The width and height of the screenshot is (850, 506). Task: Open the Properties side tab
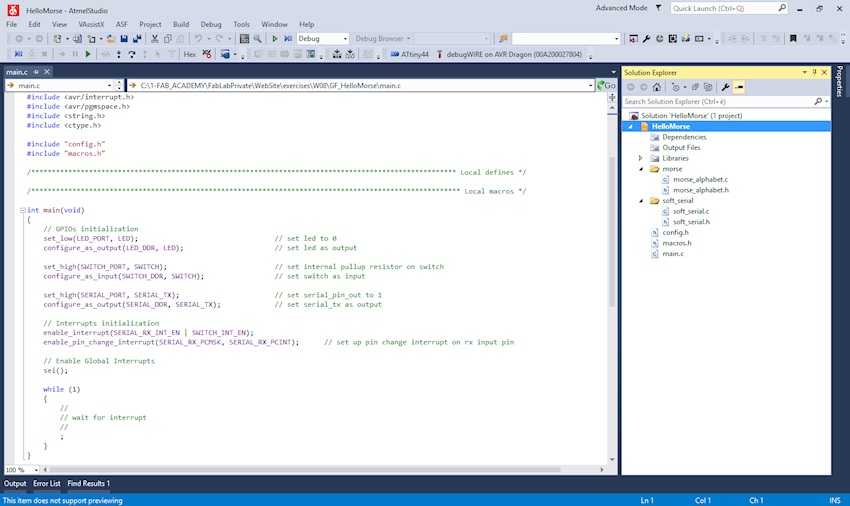click(840, 81)
